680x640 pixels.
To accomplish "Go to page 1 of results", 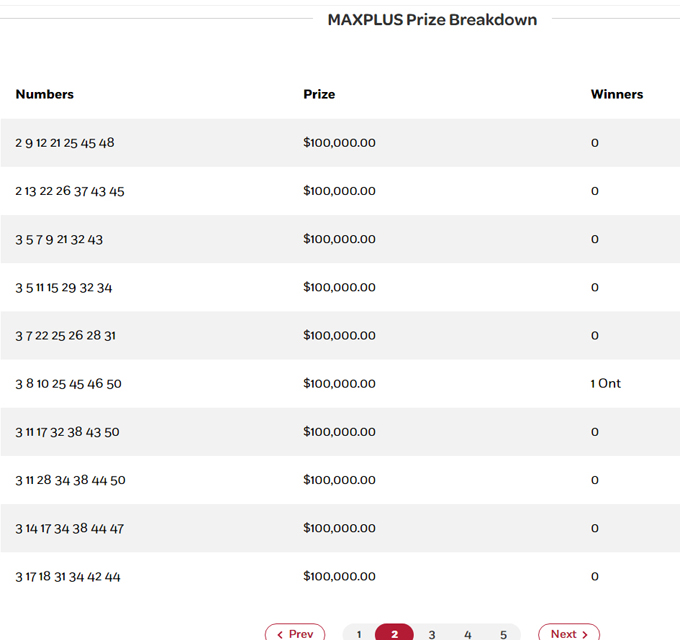I will coord(359,634).
